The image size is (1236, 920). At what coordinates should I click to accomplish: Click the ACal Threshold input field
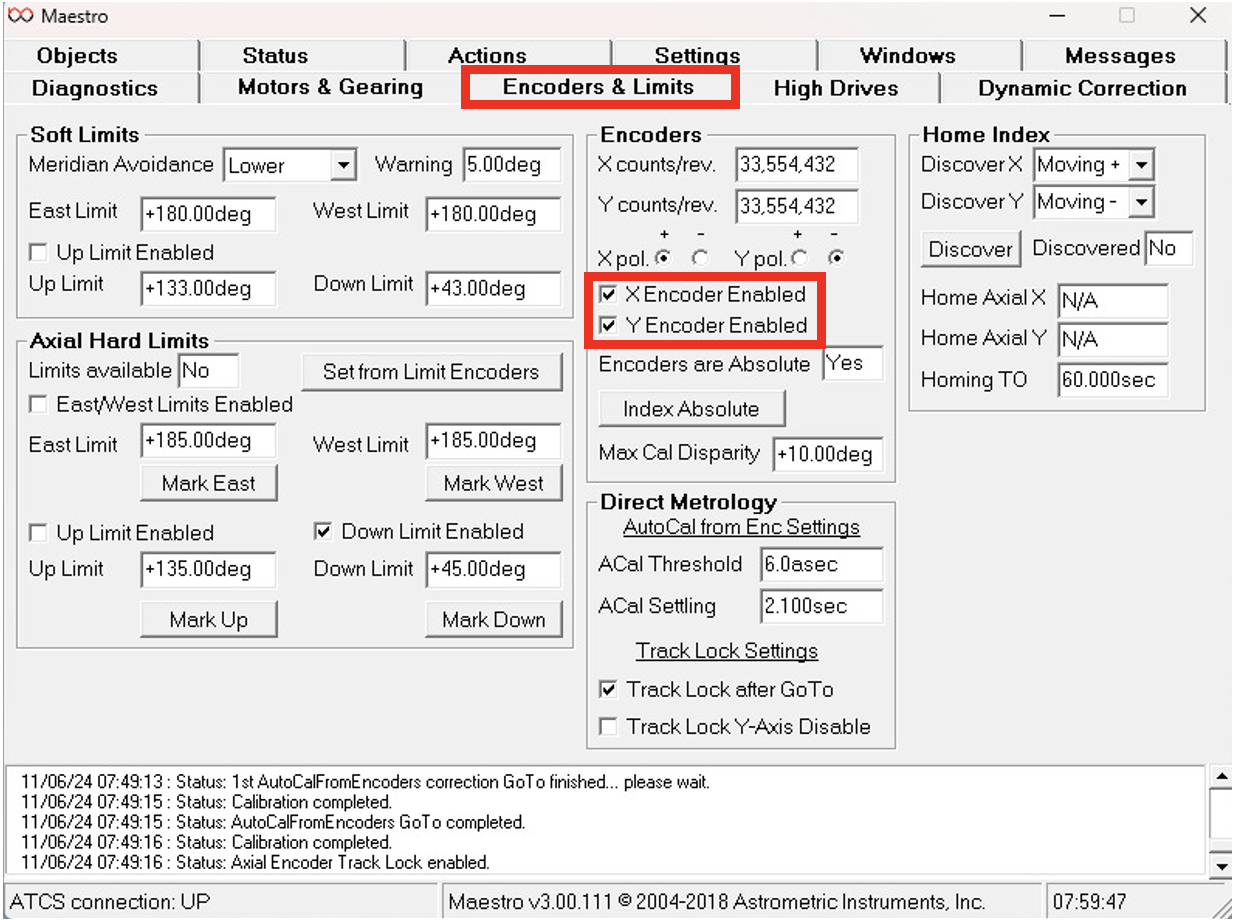(821, 565)
